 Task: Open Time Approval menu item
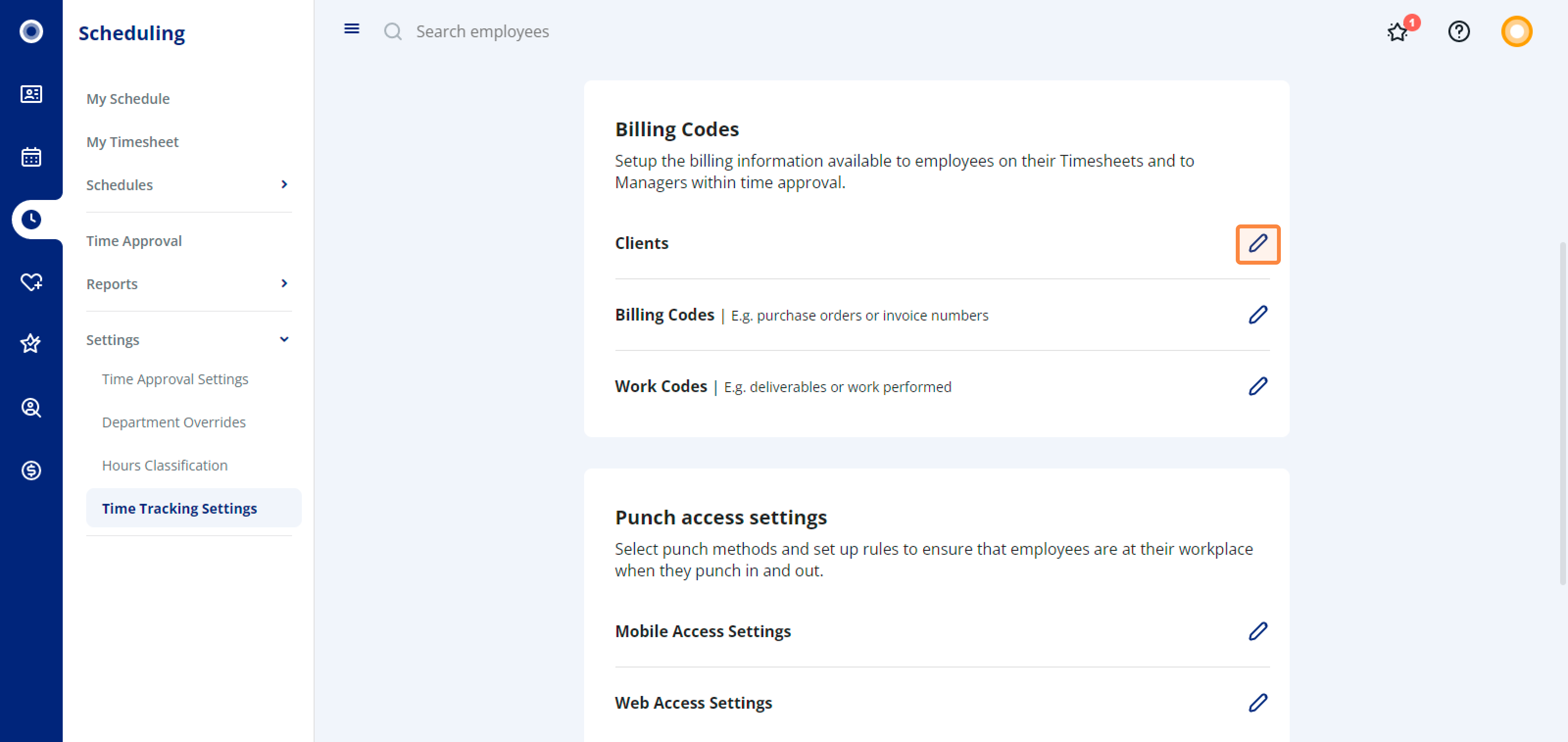[x=134, y=241]
